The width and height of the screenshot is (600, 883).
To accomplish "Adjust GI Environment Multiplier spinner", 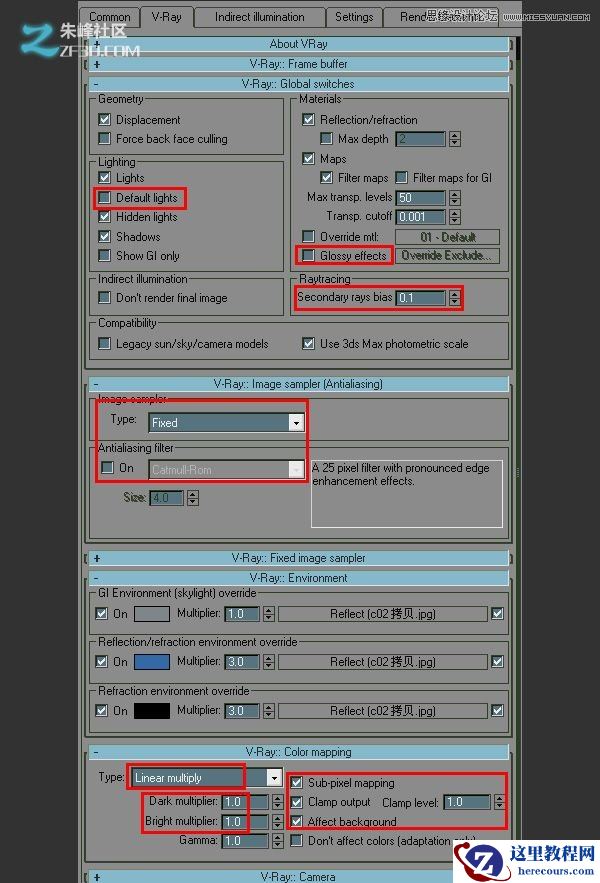I will (x=269, y=614).
